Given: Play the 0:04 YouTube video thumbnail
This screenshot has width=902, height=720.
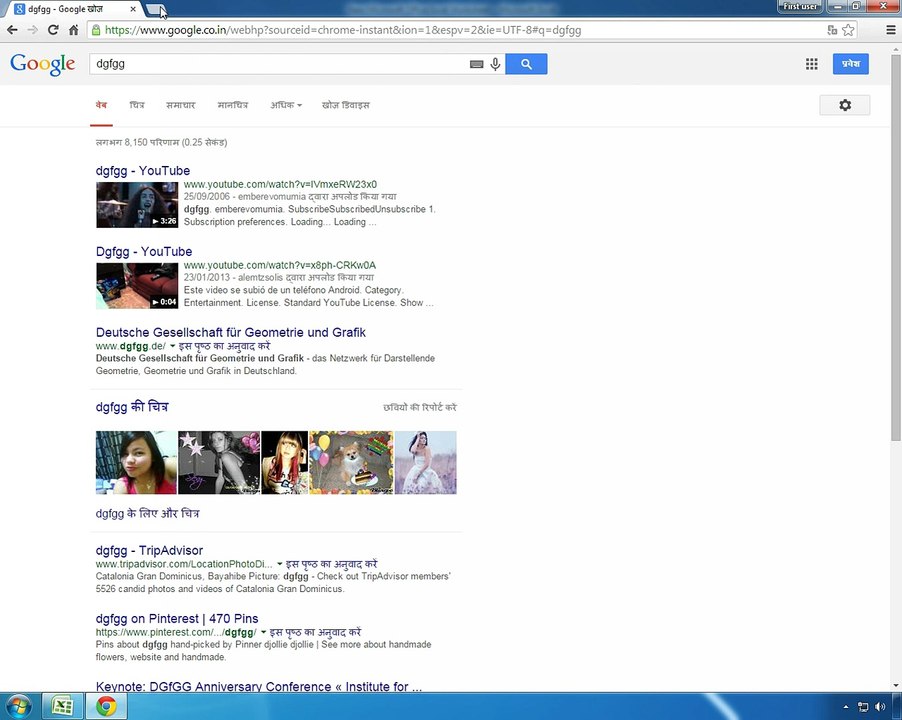Looking at the screenshot, I should point(137,286).
